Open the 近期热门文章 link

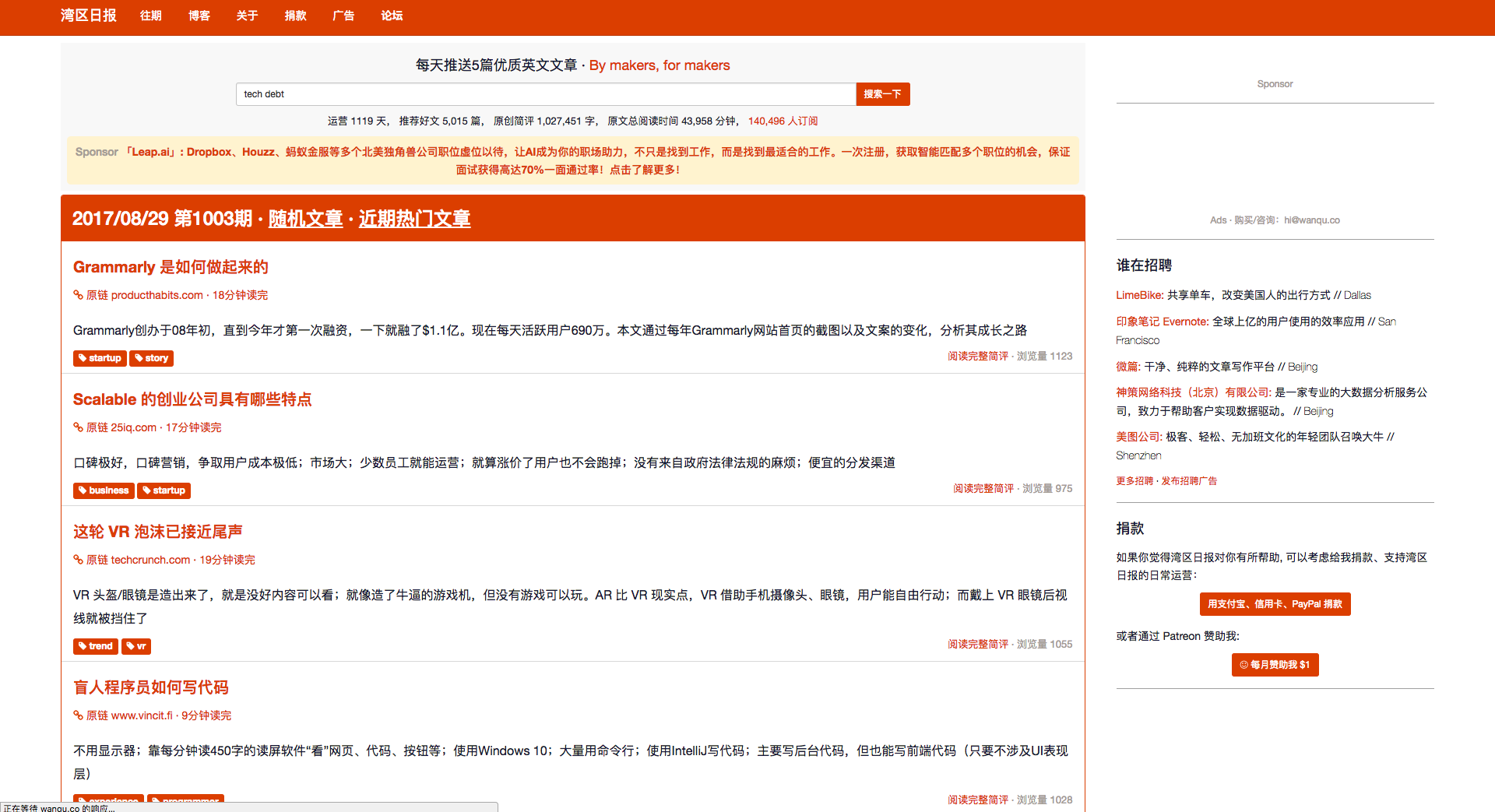[414, 219]
